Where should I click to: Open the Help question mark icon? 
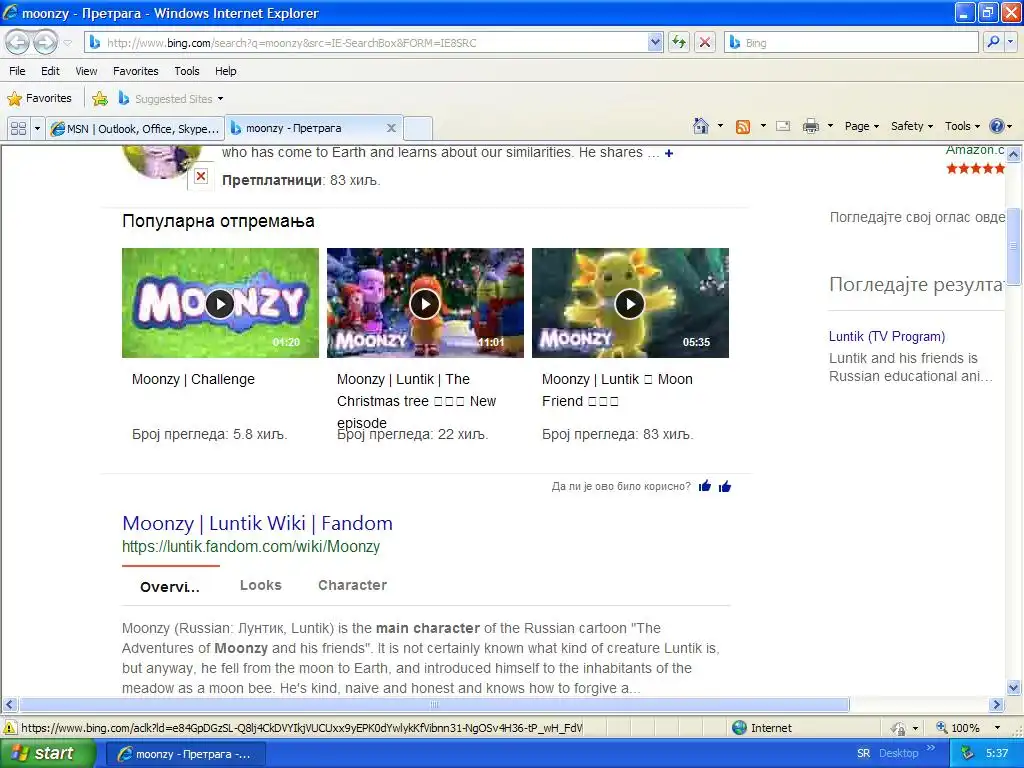click(997, 126)
